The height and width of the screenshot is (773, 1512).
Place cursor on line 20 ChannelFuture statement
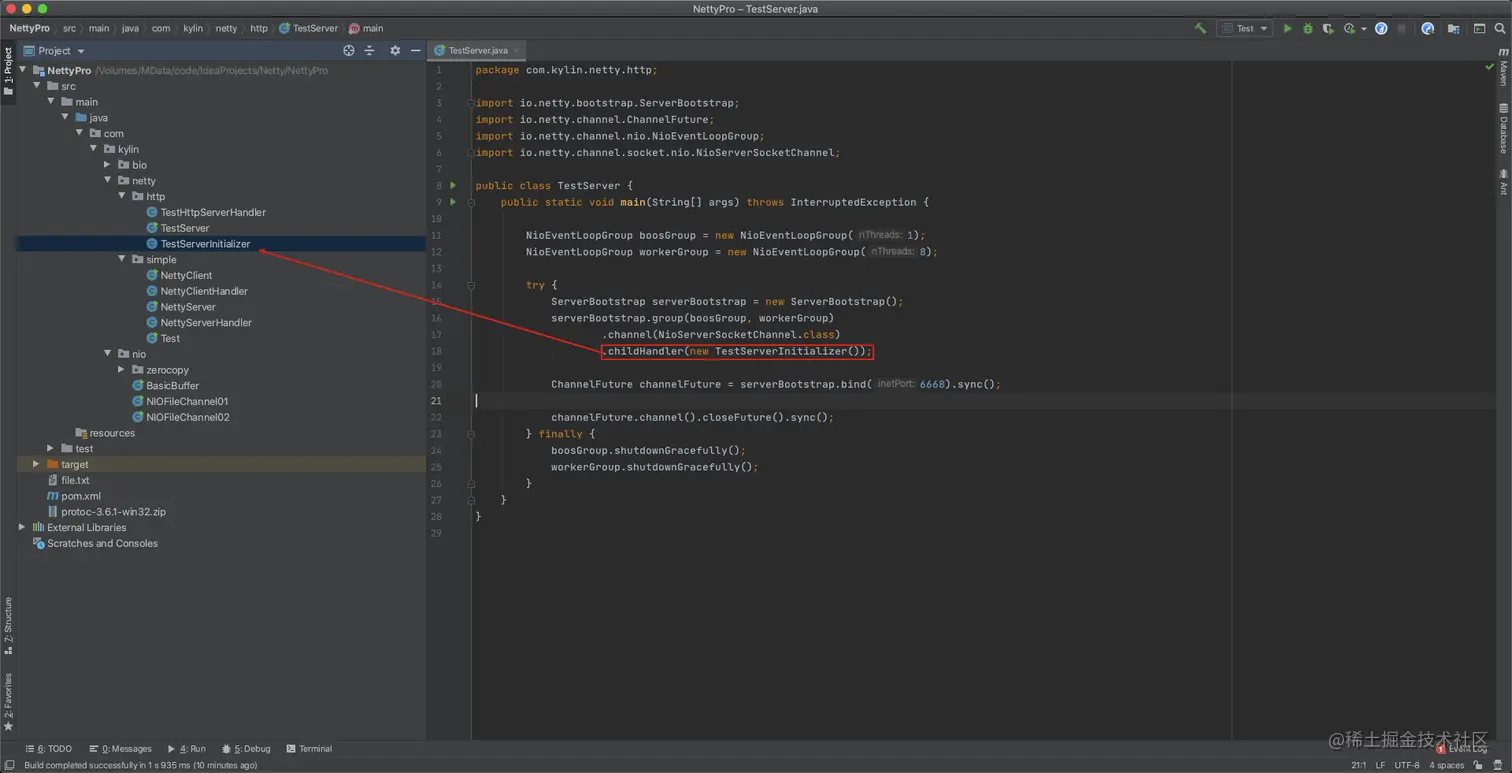pyautogui.click(x=775, y=384)
